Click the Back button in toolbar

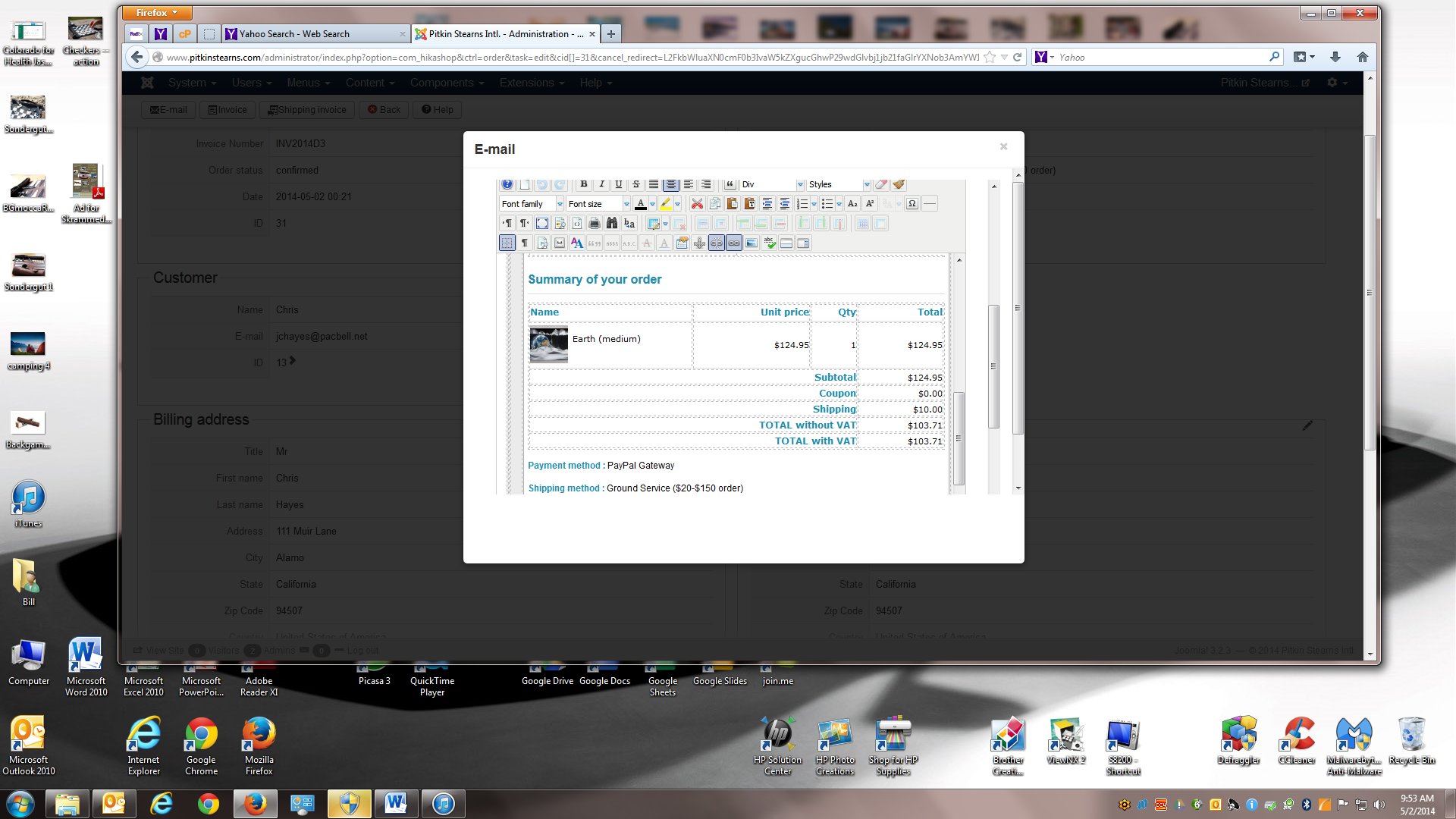point(384,109)
